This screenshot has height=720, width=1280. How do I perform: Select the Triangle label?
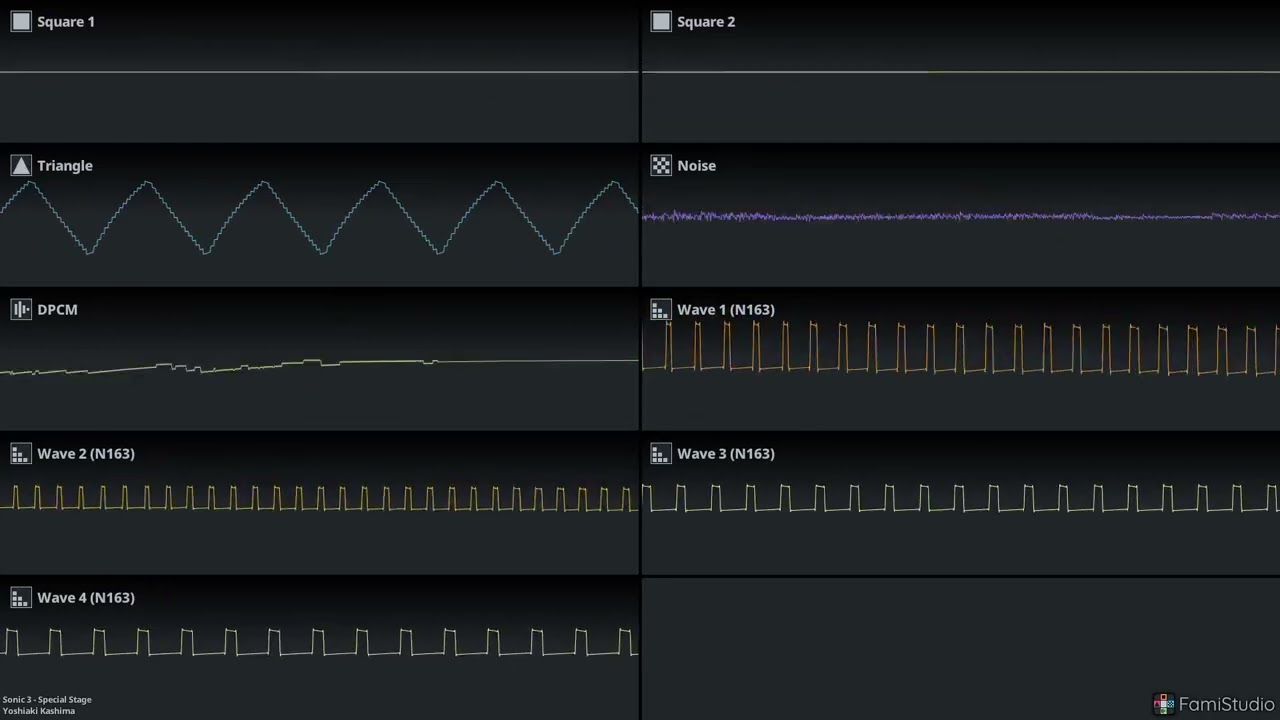pos(65,165)
